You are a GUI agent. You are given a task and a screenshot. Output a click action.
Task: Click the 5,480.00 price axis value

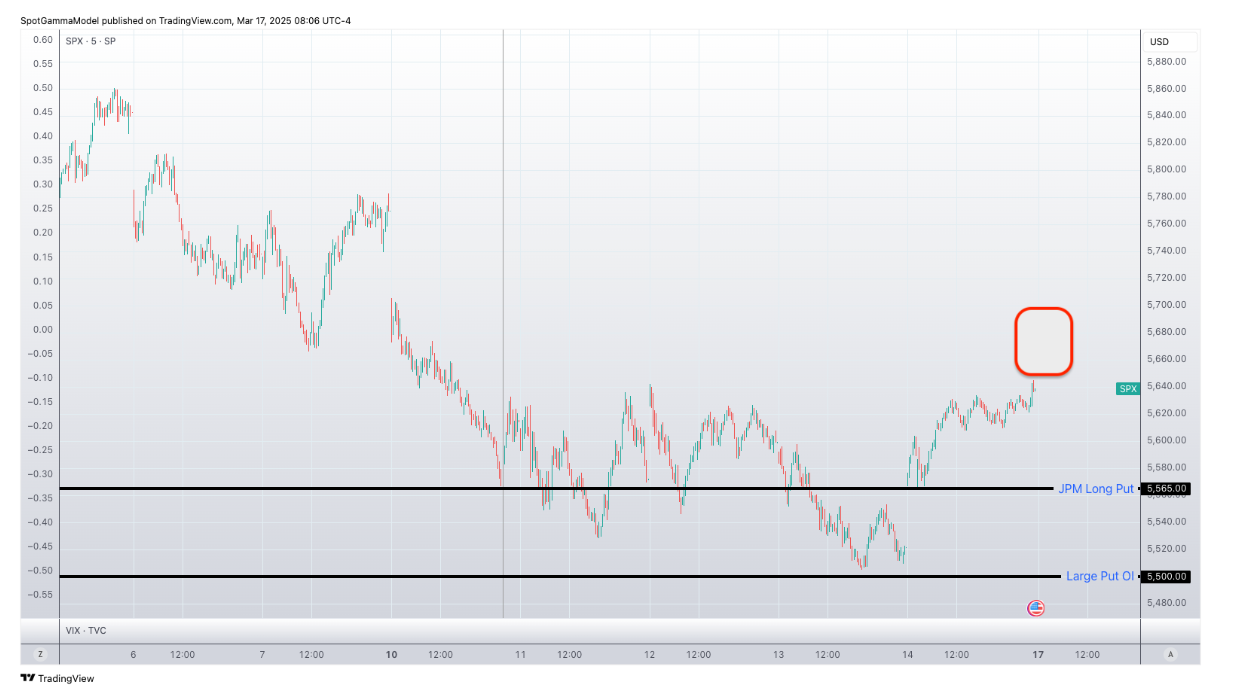coord(1166,602)
